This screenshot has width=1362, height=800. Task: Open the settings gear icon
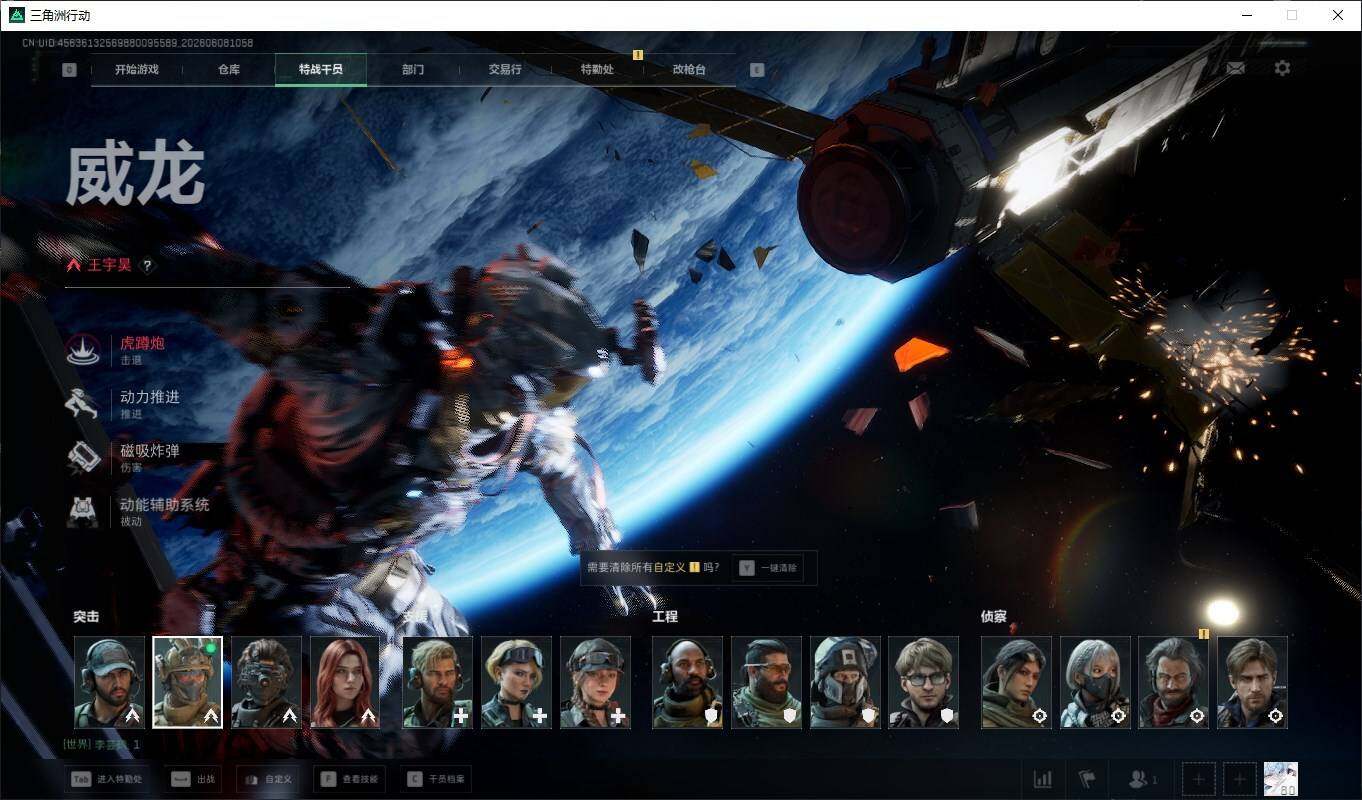[1282, 68]
